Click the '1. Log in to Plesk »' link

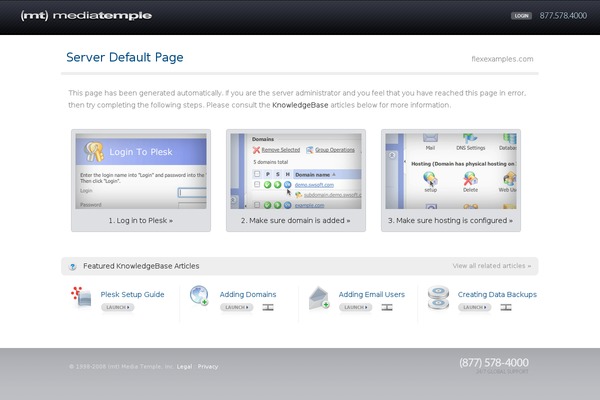141,220
